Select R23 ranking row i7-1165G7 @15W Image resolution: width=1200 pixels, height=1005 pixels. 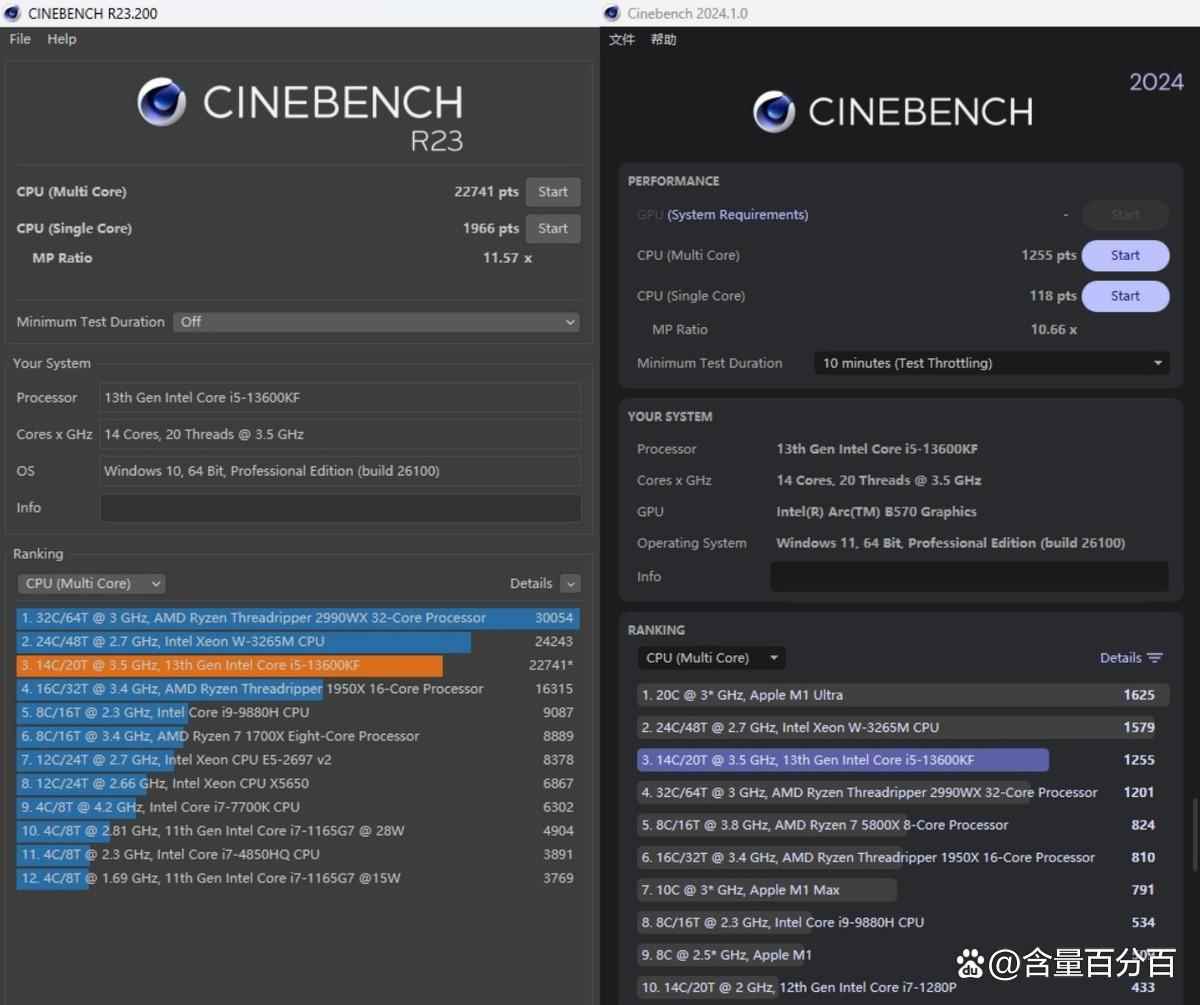(298, 878)
